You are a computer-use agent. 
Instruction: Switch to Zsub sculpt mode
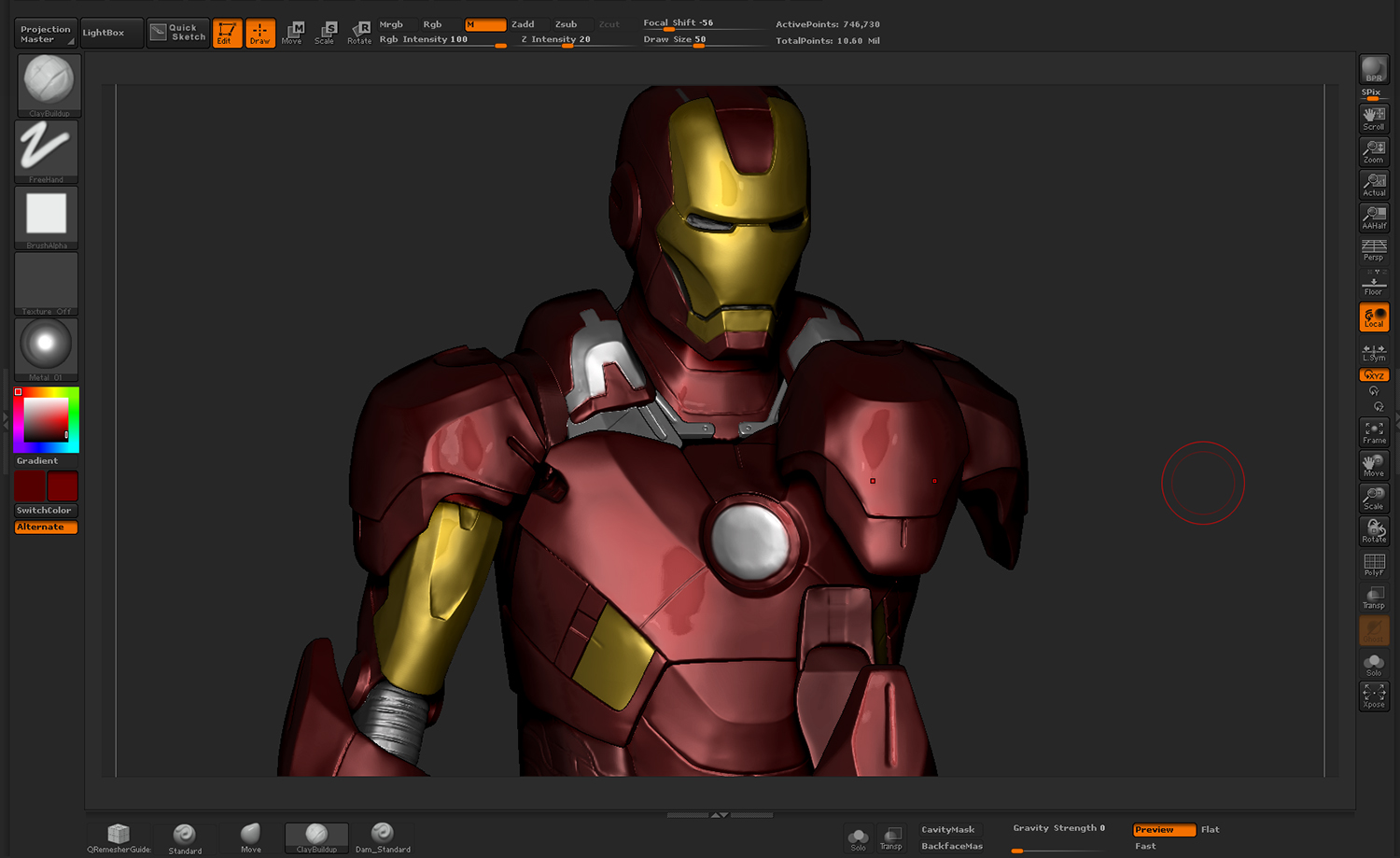coord(566,24)
